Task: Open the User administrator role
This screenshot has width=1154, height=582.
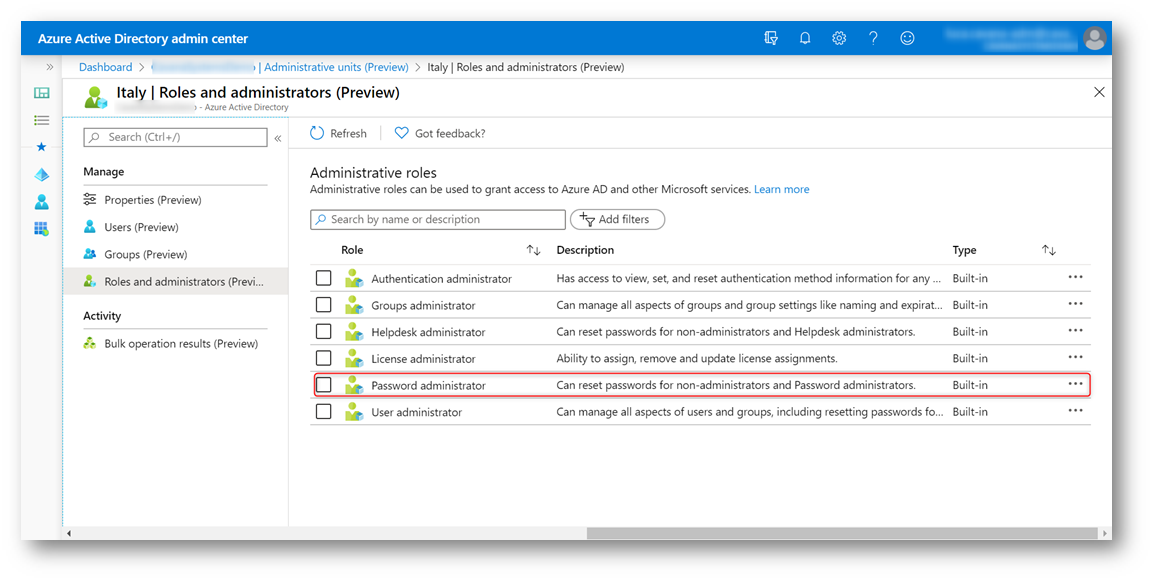Action: click(417, 412)
